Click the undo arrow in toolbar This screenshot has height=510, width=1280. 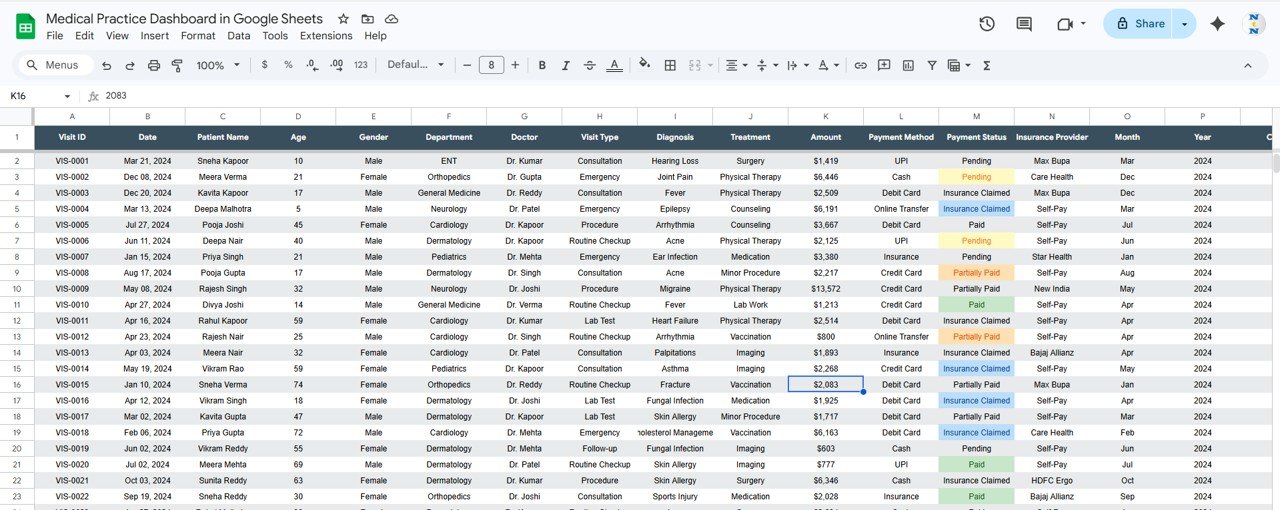click(107, 65)
